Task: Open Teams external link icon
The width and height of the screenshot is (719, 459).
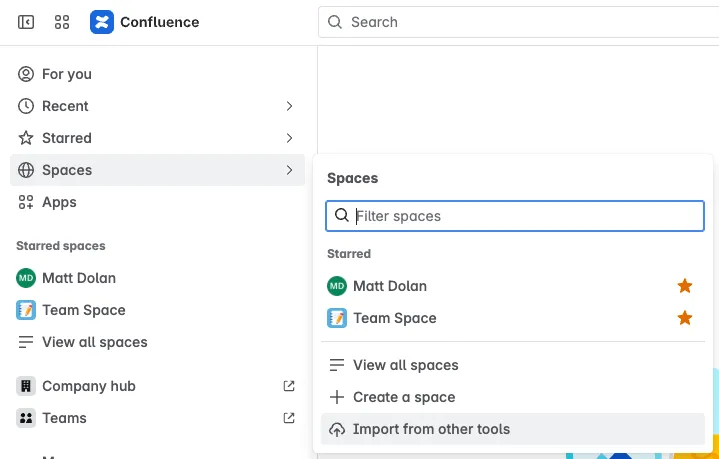Action: (289, 418)
